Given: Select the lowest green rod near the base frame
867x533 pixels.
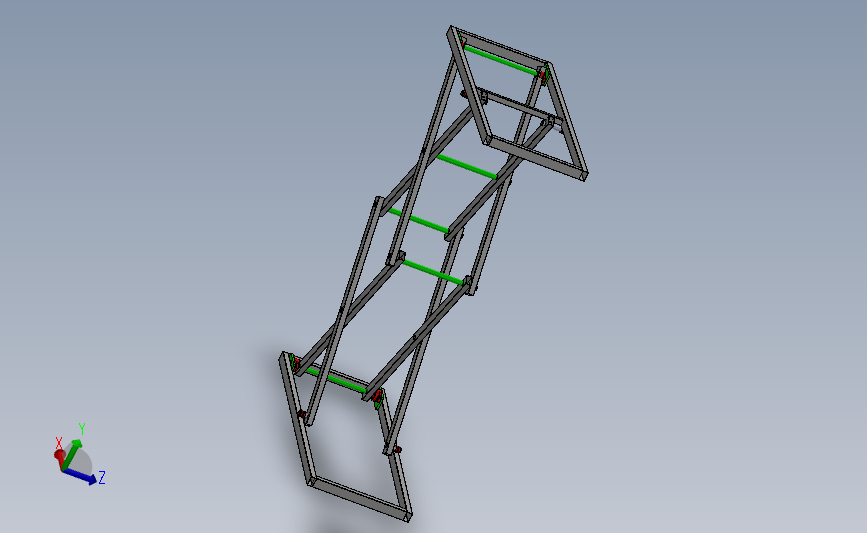Looking at the screenshot, I should click(x=335, y=380).
